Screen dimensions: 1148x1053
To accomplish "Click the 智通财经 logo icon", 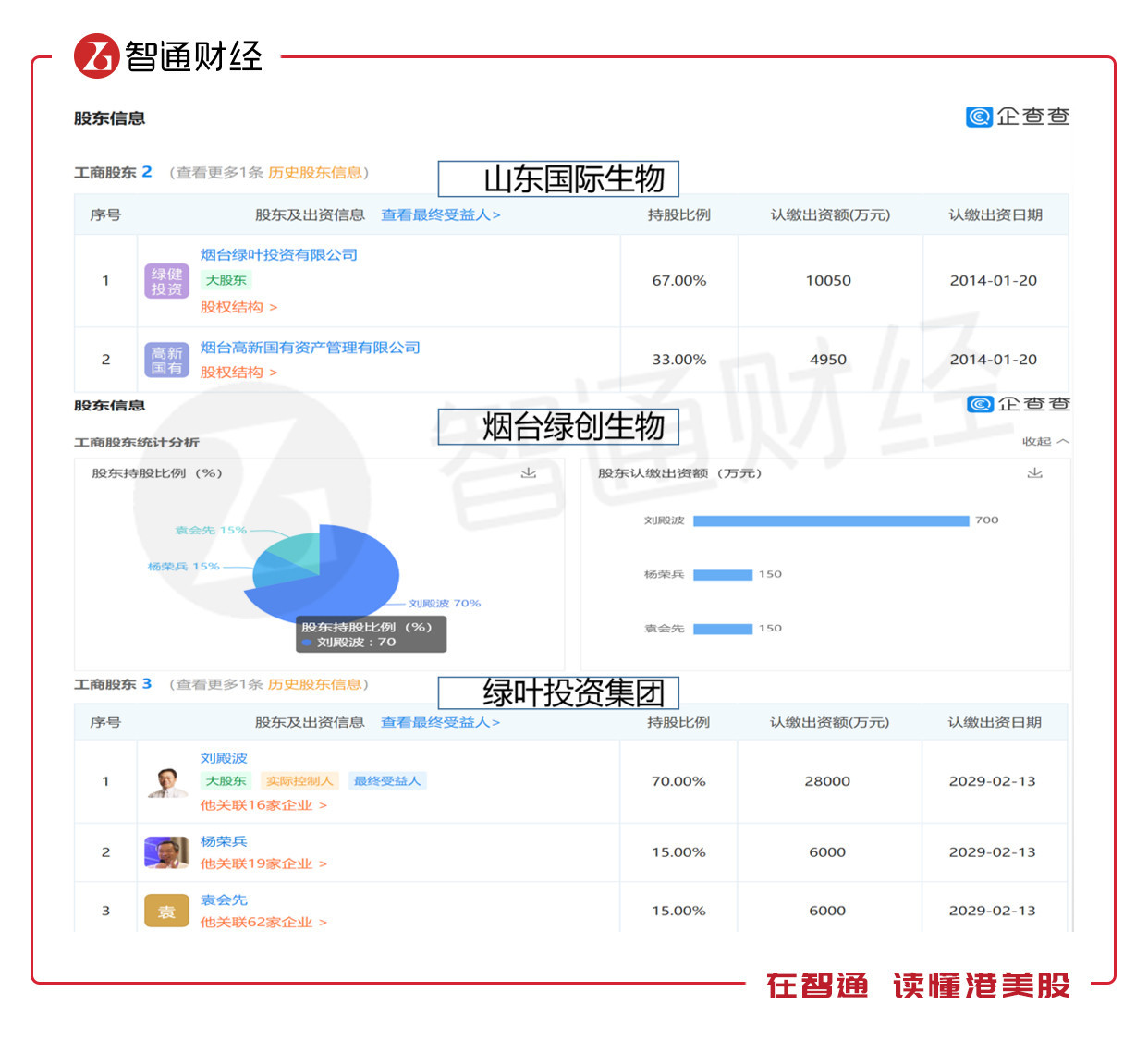I will tap(97, 55).
